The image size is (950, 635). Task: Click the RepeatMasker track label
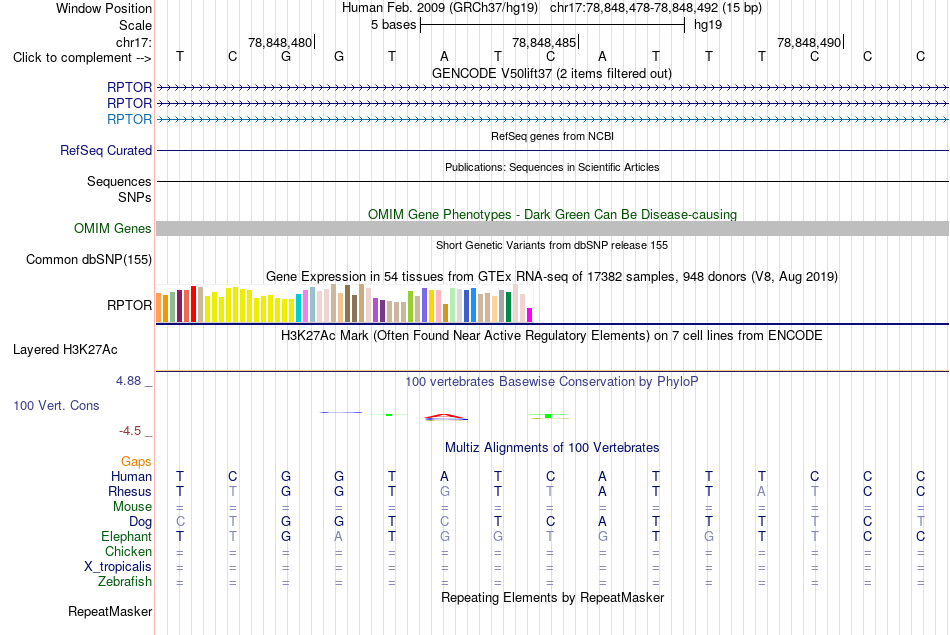tap(110, 611)
